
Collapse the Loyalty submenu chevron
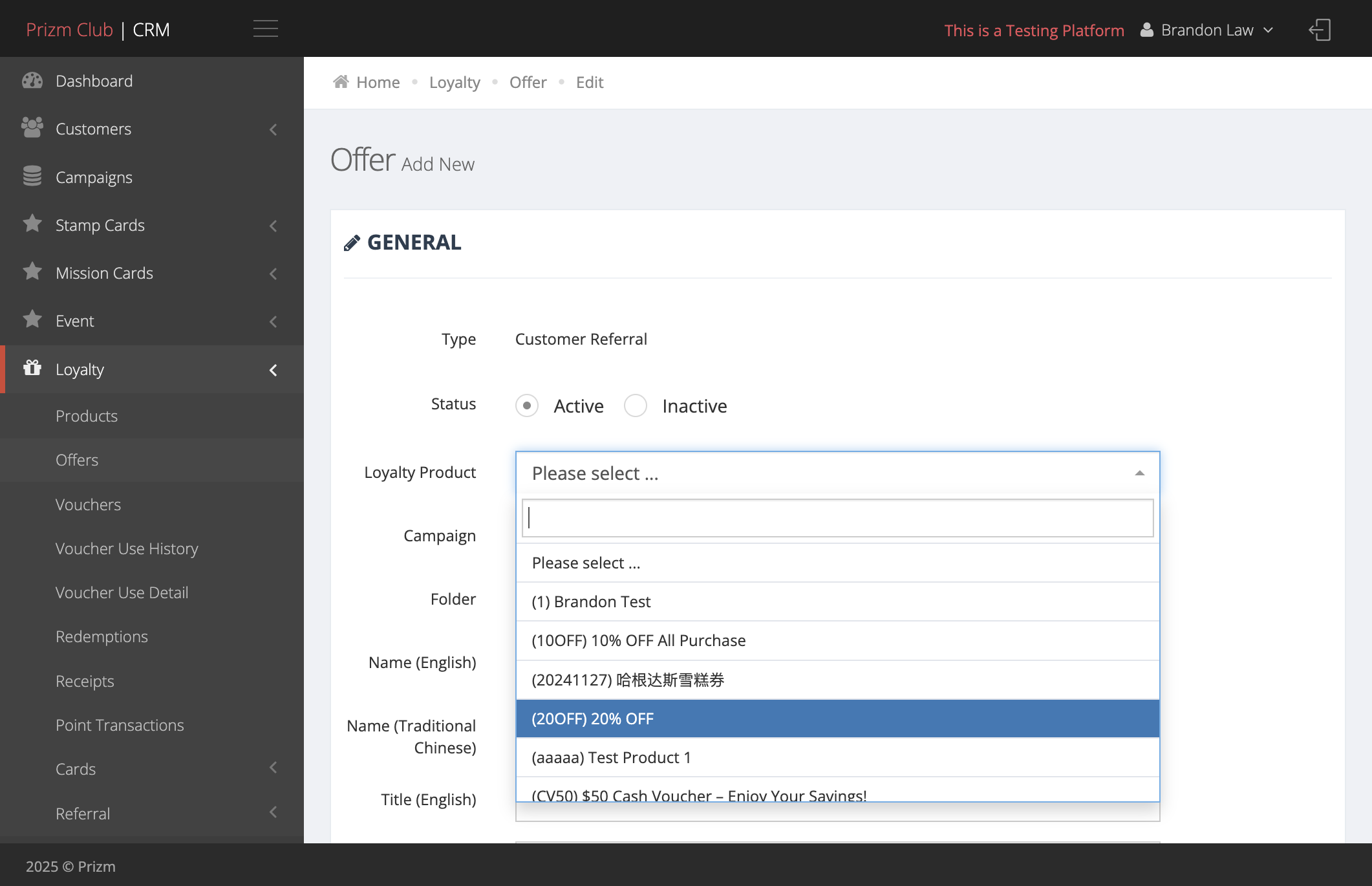pyautogui.click(x=273, y=370)
